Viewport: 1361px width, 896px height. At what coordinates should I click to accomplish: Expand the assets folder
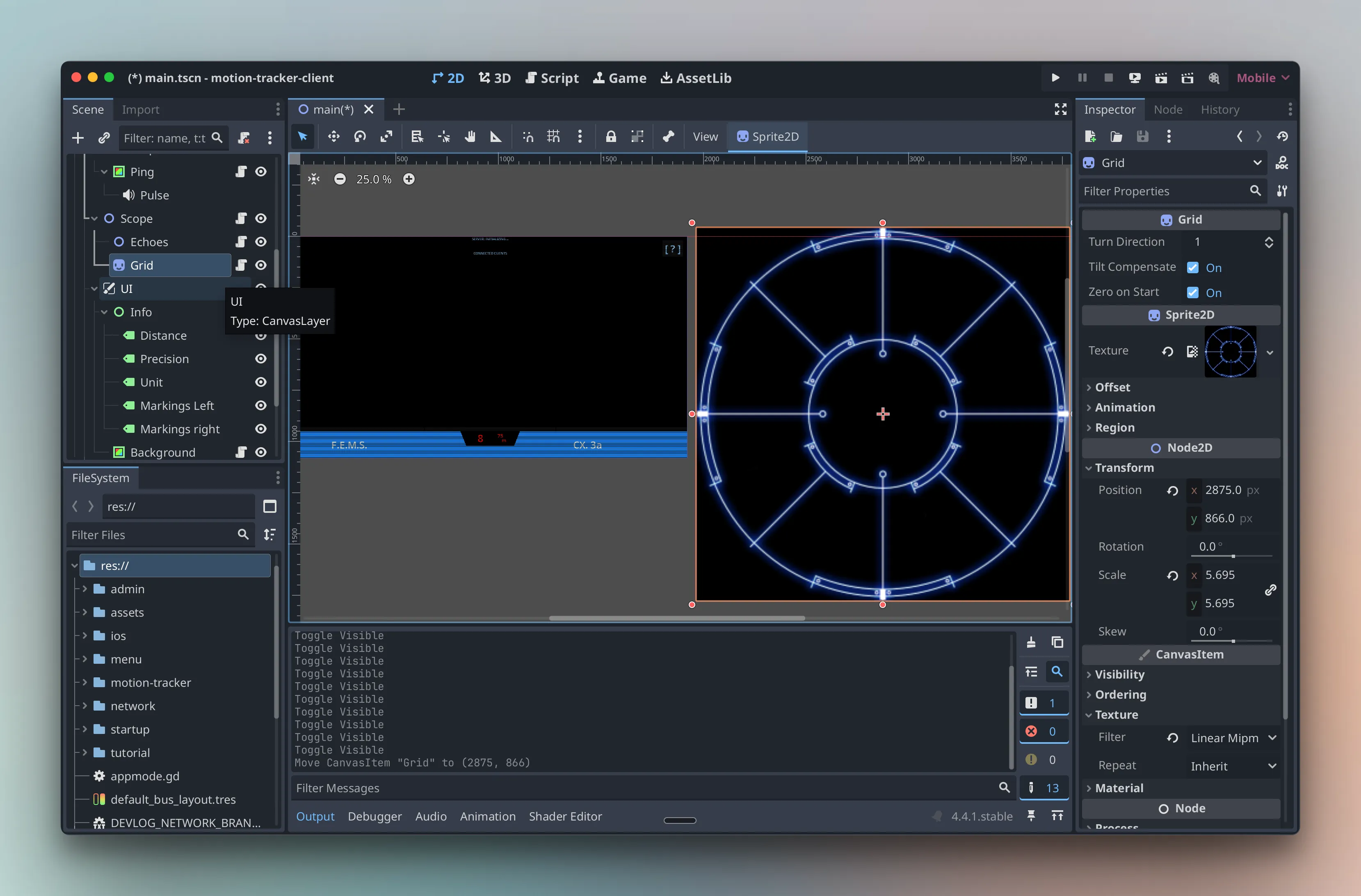click(84, 613)
